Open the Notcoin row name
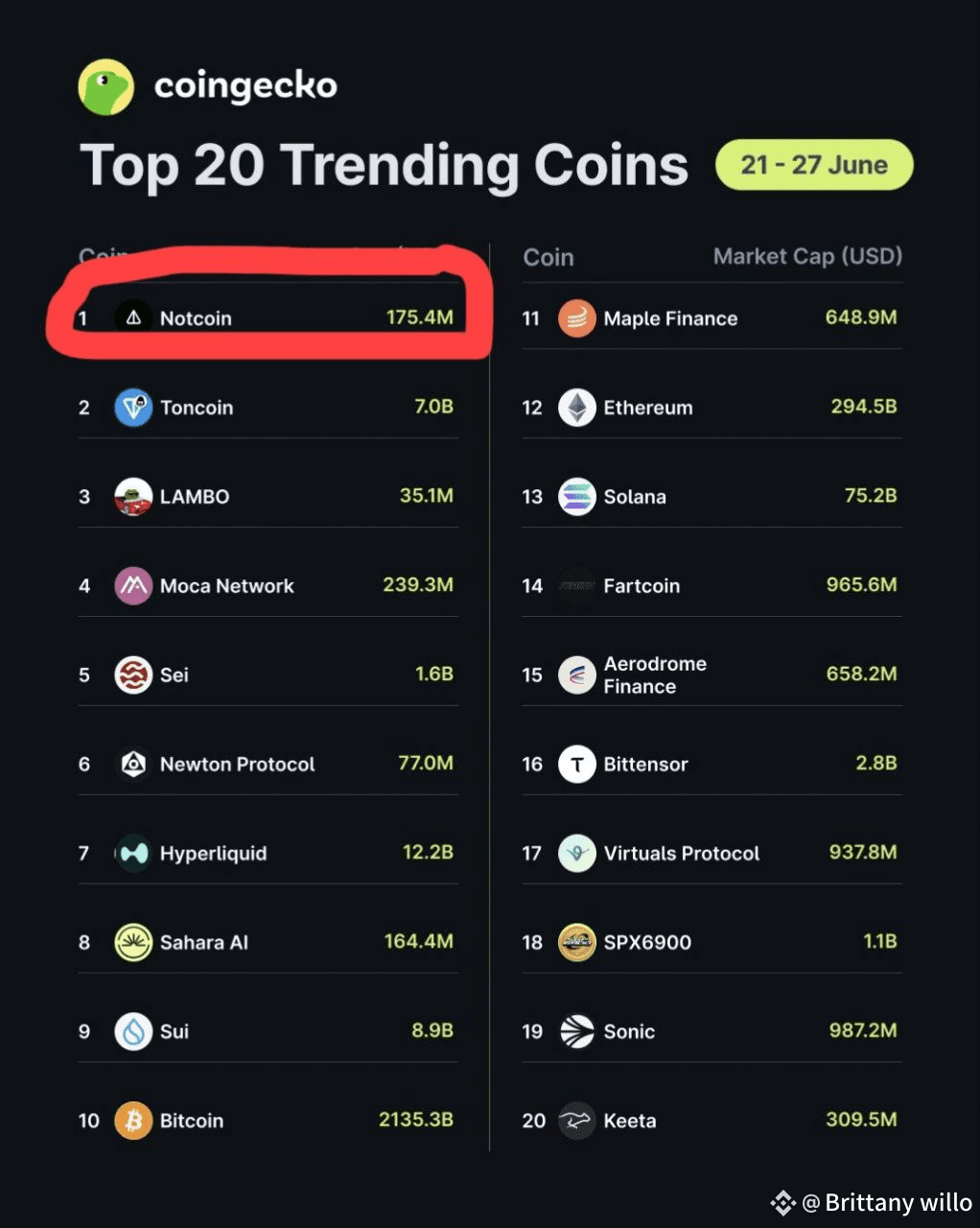The image size is (980, 1228). tap(196, 319)
